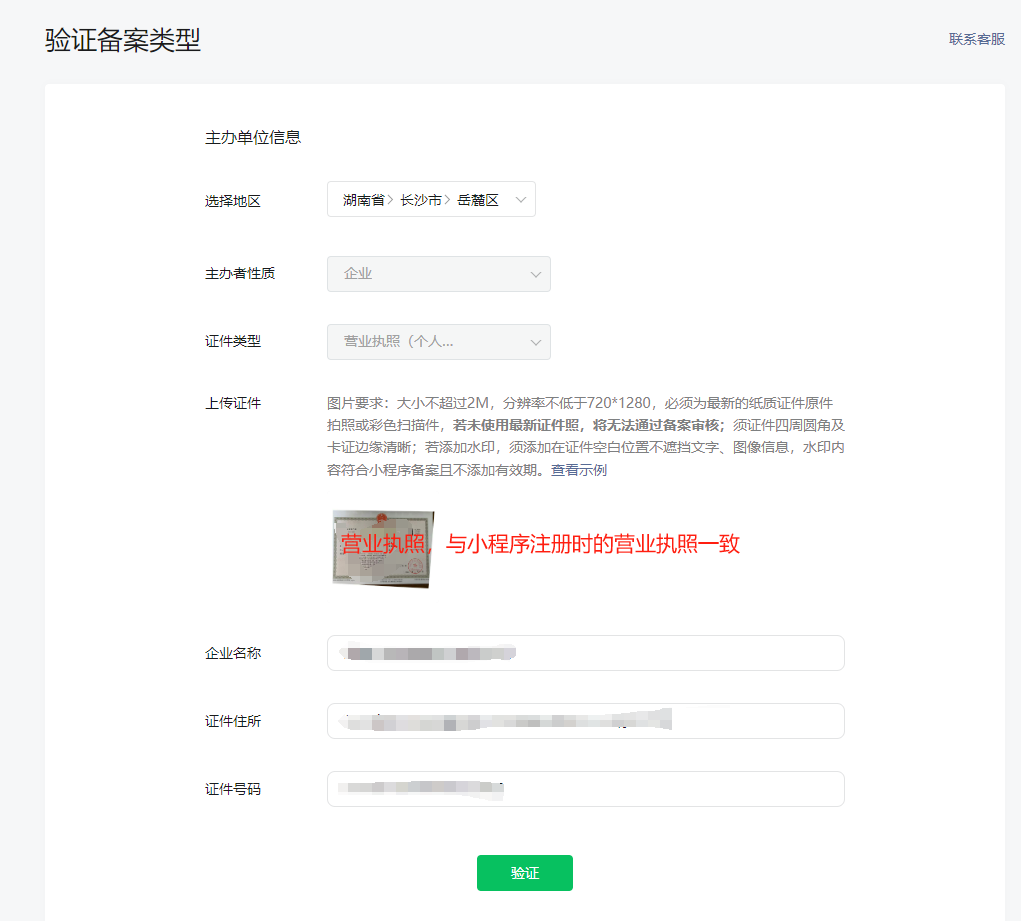The image size is (1021, 921).
Task: Select 长沙市 in the region selector
Action: point(420,200)
